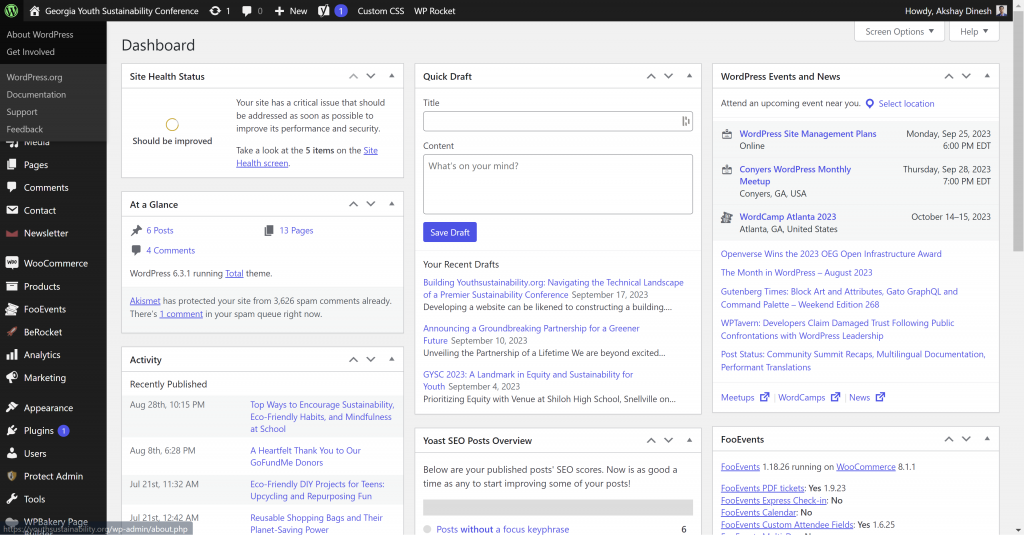The height and width of the screenshot is (535, 1024).
Task: Move the At a Glance panel down
Action: coord(370,204)
